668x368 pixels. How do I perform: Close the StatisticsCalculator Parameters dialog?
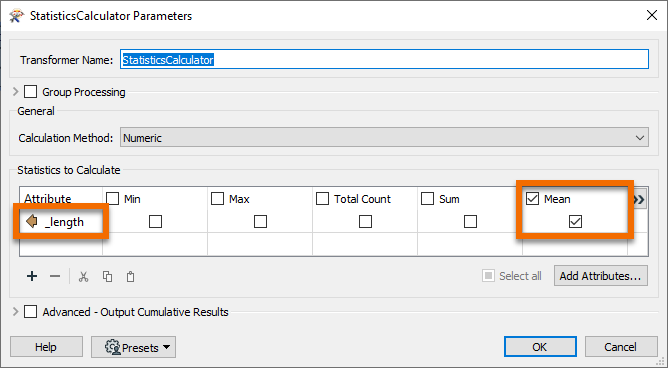click(652, 16)
